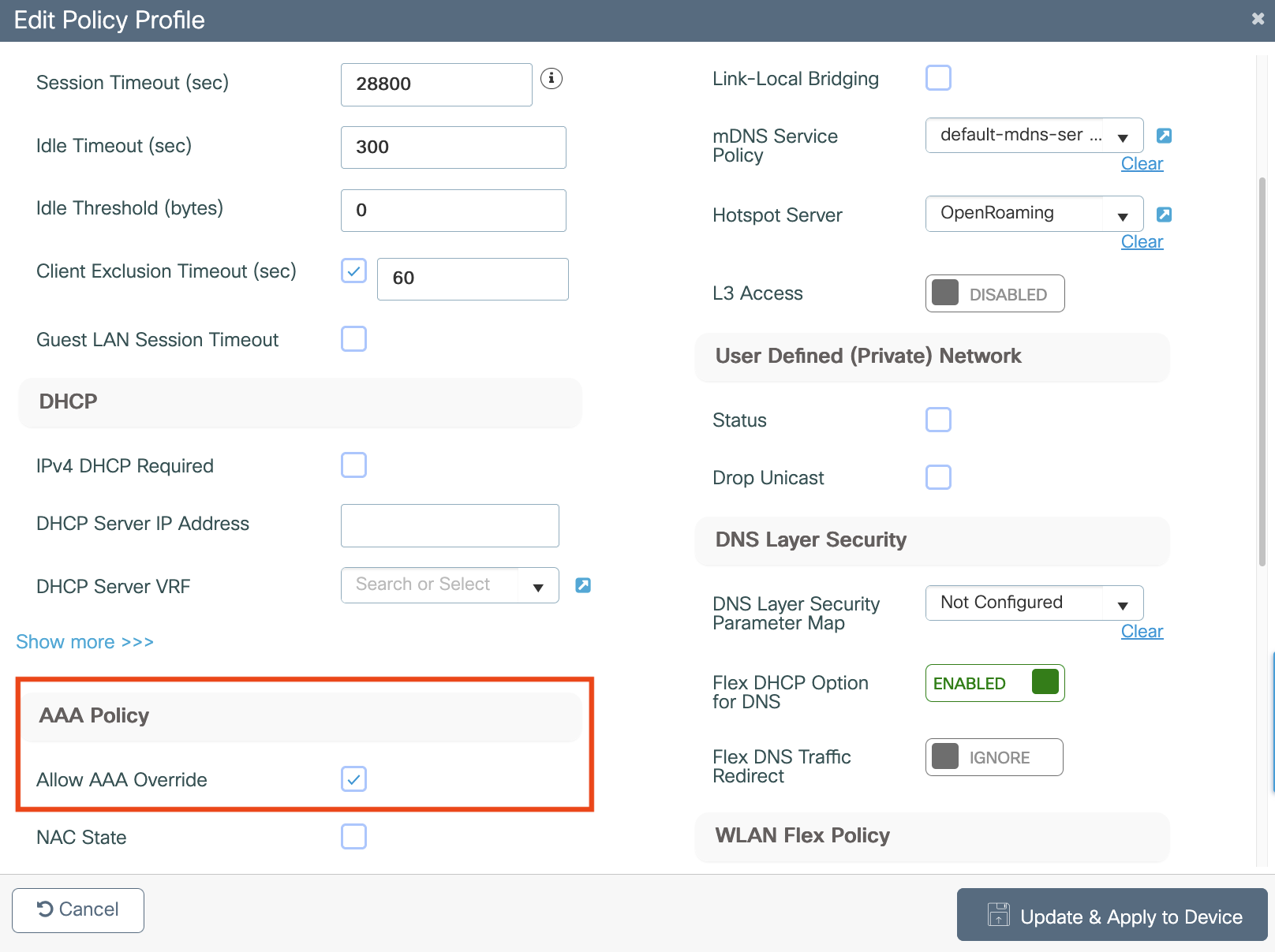Open the external link icon for Hotspot Server

[1164, 214]
